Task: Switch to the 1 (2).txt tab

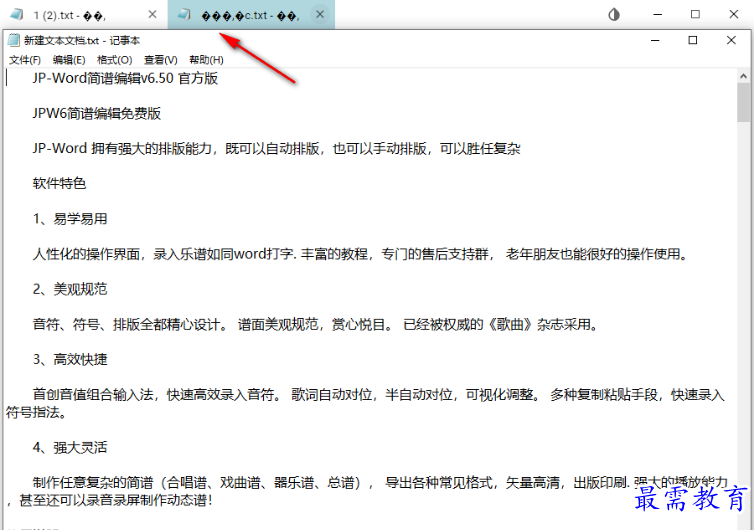Action: pos(84,15)
